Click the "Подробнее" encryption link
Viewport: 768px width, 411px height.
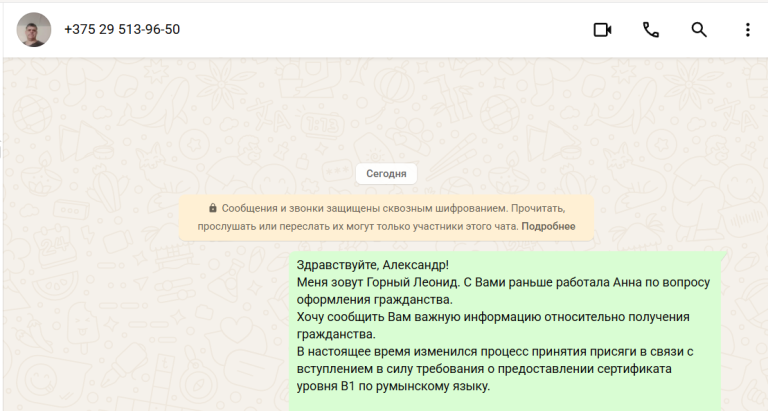coord(548,226)
